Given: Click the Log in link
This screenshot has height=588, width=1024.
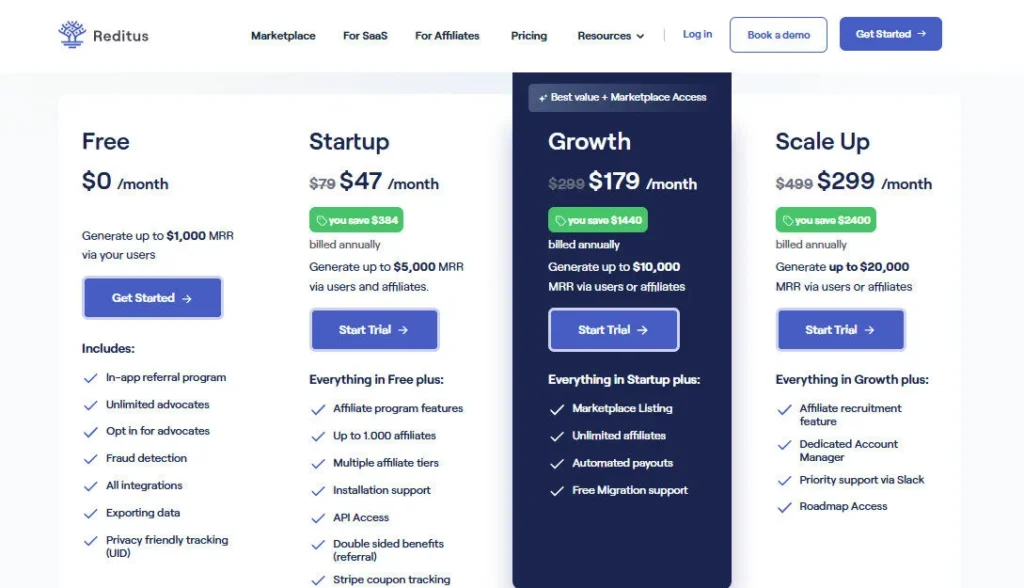Looking at the screenshot, I should 697,34.
